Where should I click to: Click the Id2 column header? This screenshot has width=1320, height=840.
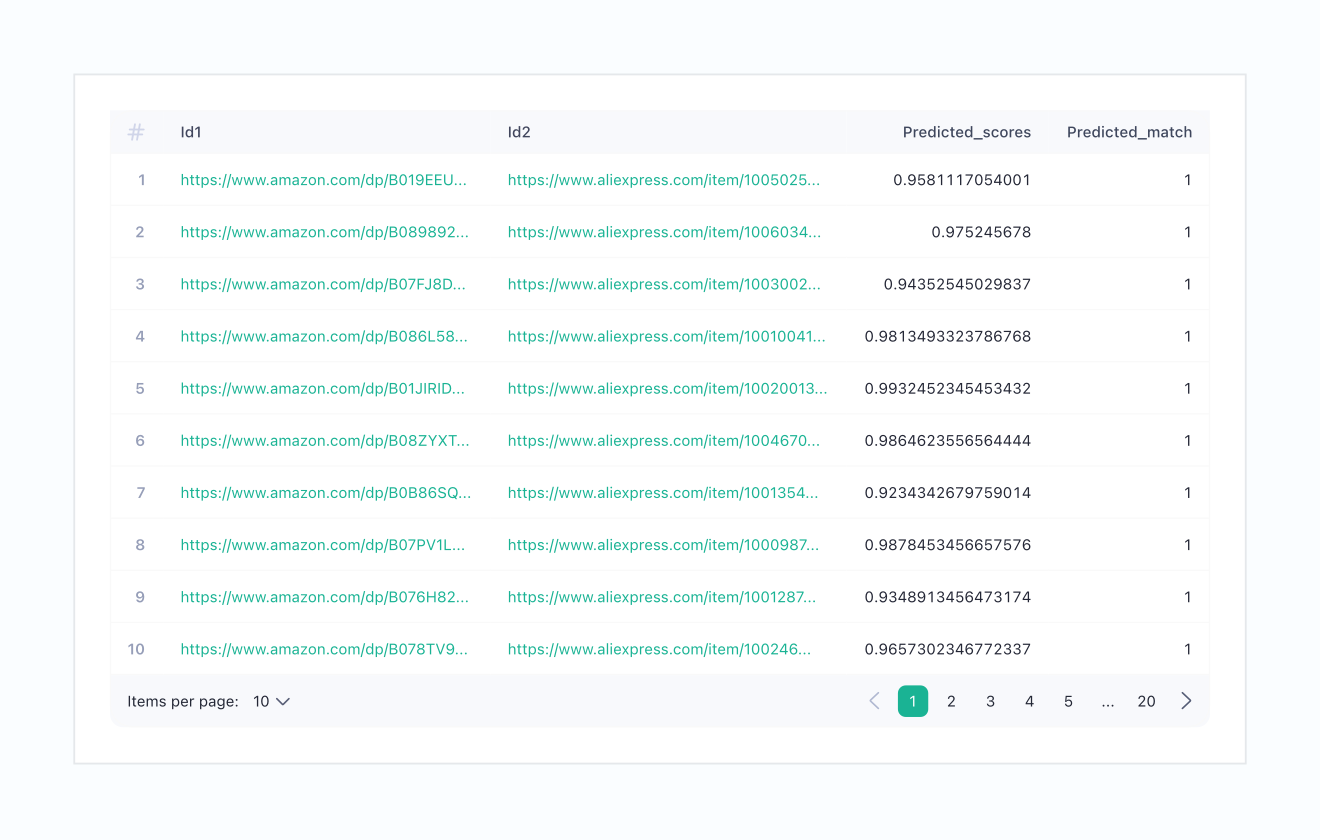pyautogui.click(x=519, y=132)
